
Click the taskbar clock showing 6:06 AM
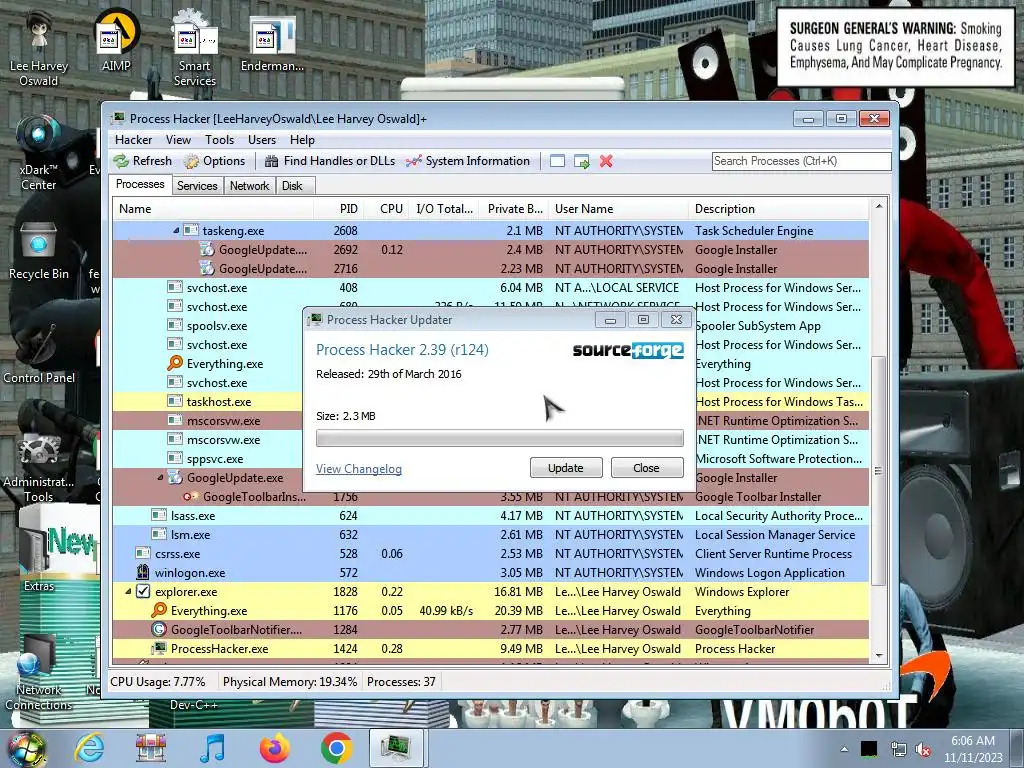click(x=972, y=749)
